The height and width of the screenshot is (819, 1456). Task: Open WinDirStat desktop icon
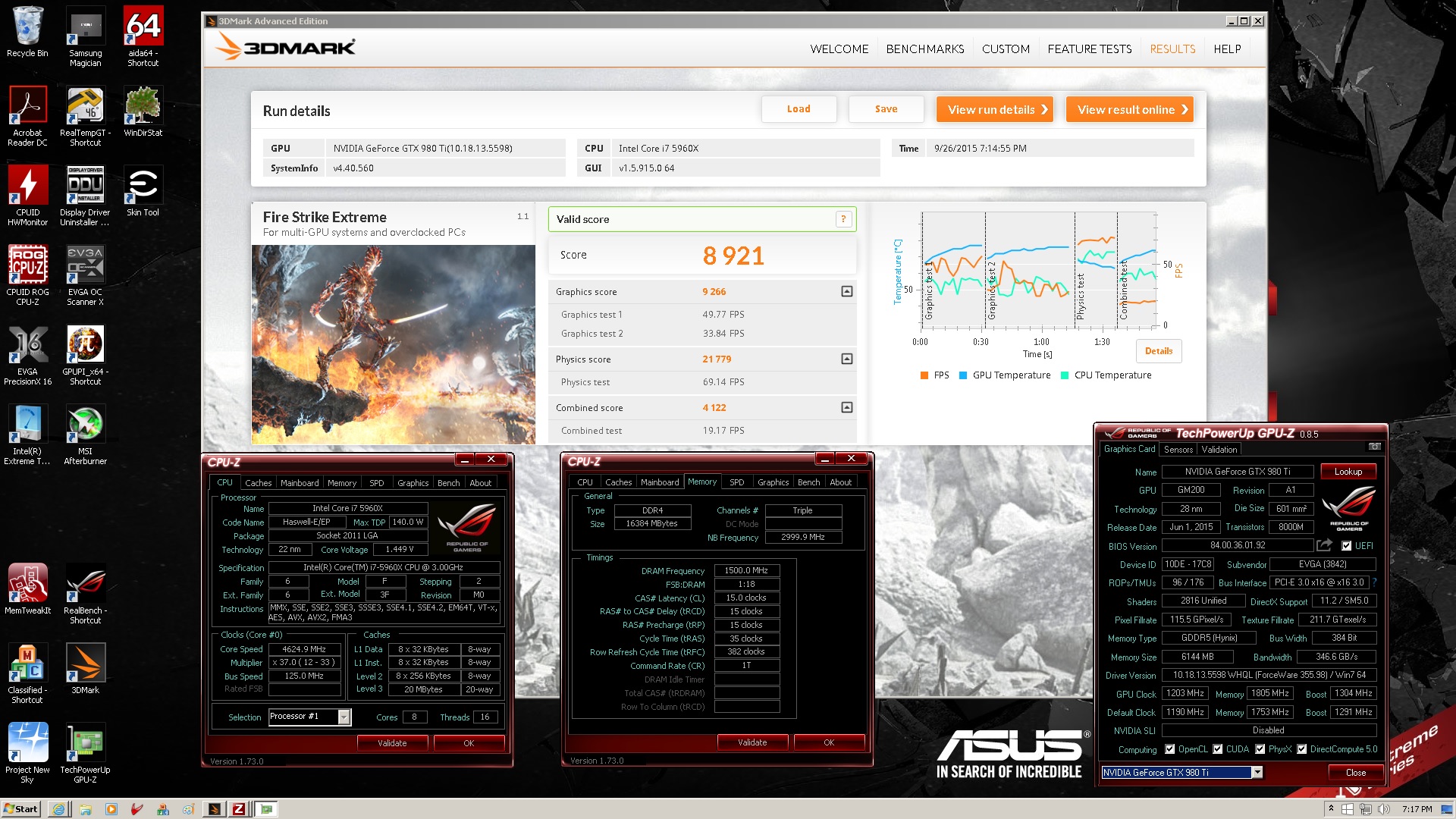click(143, 111)
